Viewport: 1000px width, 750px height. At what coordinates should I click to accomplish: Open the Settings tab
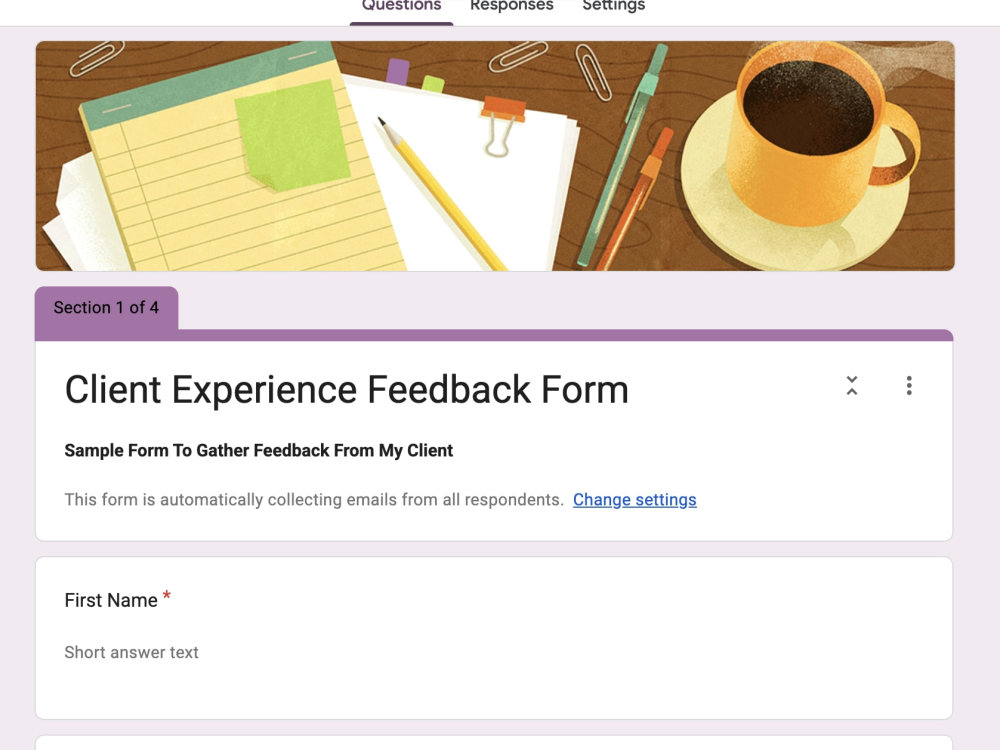[x=614, y=6]
